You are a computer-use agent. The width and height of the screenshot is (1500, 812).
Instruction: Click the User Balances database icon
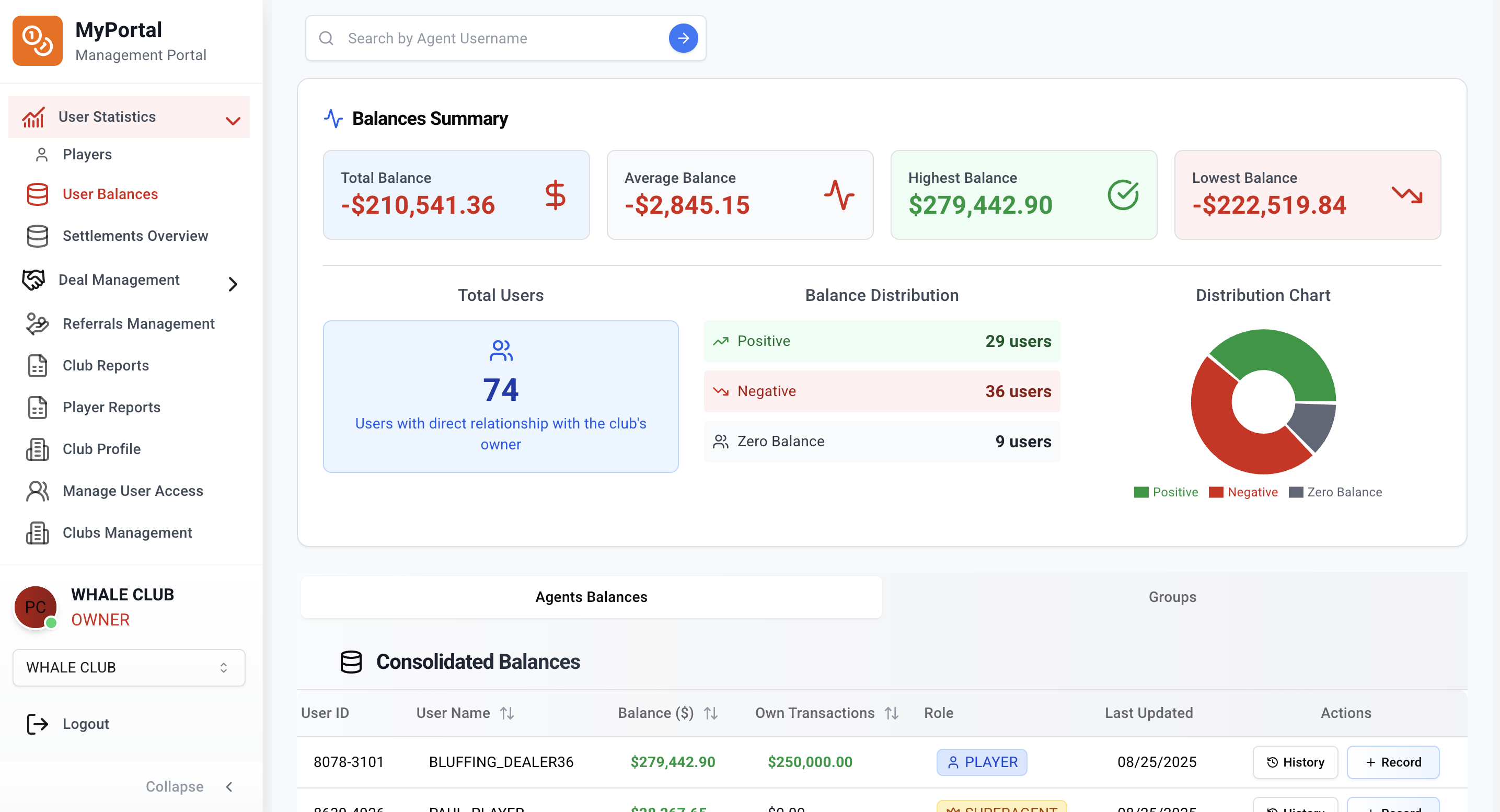37,194
